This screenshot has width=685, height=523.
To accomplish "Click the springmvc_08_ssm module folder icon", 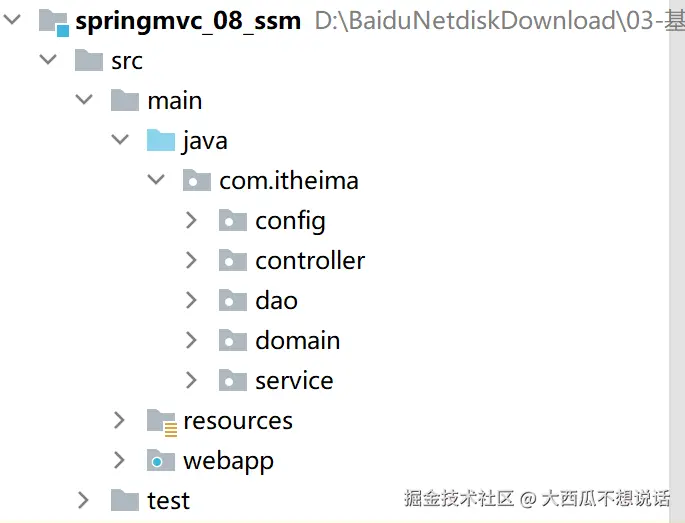I will 53,20.
